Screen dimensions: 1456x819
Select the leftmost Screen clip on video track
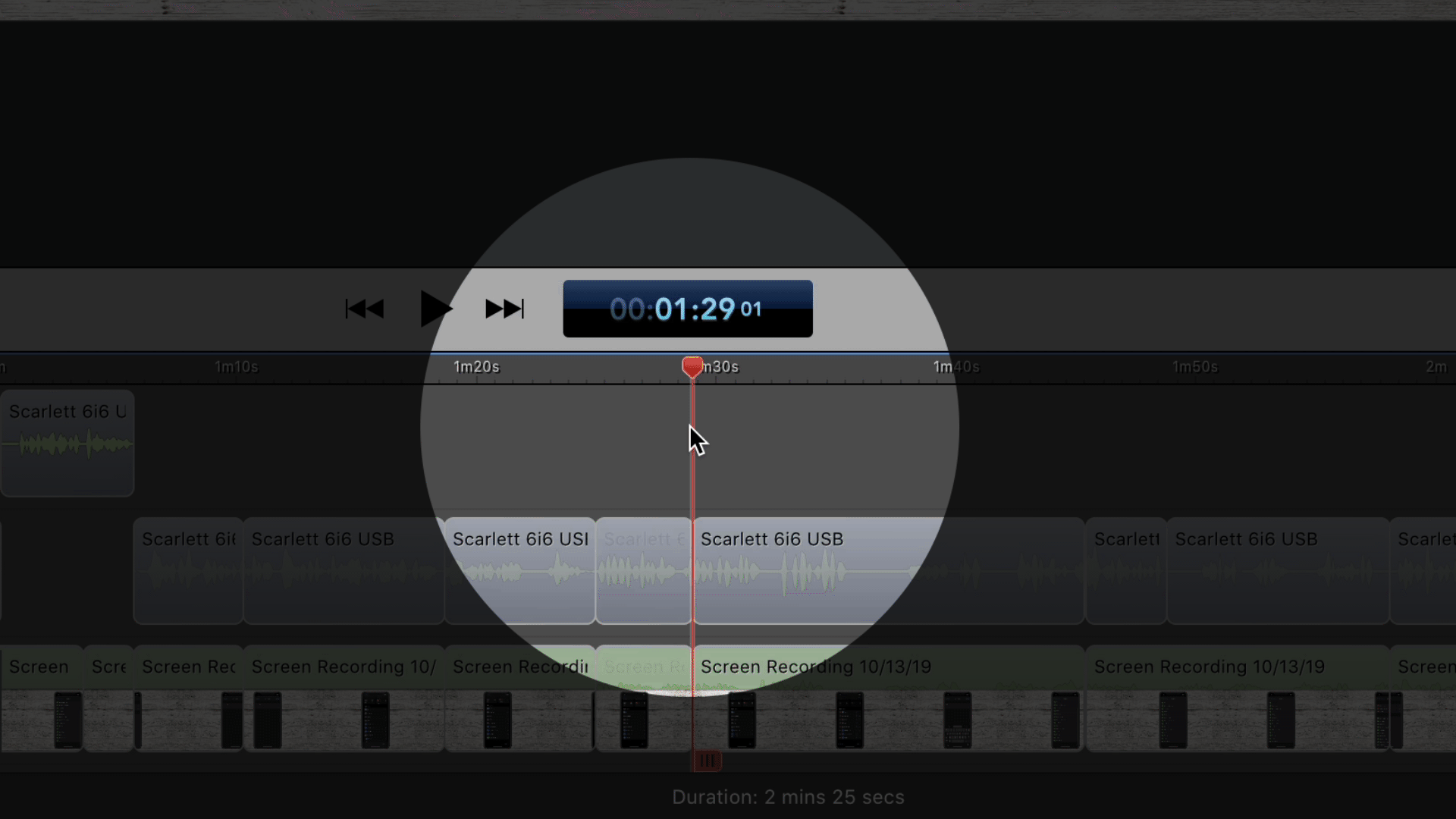[x=41, y=698]
